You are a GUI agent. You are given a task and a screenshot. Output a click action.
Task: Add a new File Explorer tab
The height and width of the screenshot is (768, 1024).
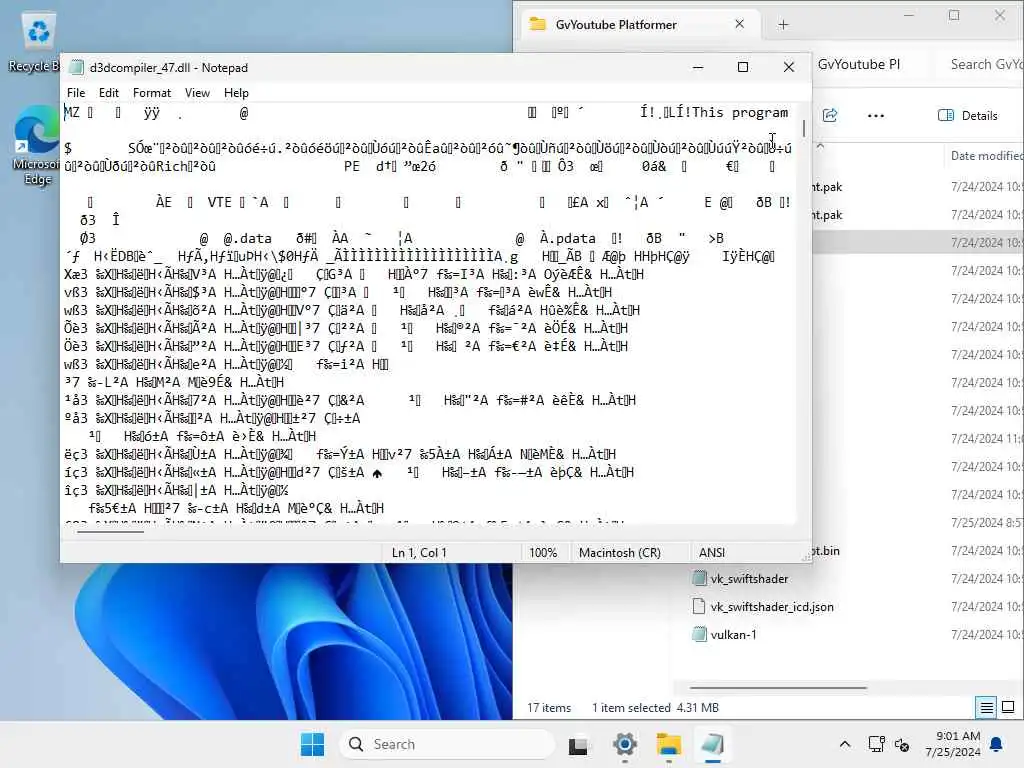[783, 25]
